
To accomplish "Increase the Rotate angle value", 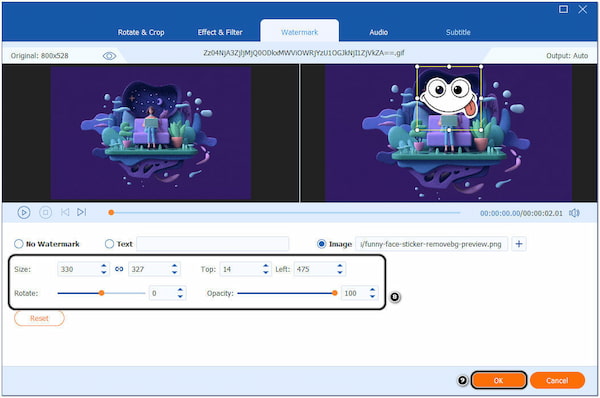I will click(x=180, y=290).
